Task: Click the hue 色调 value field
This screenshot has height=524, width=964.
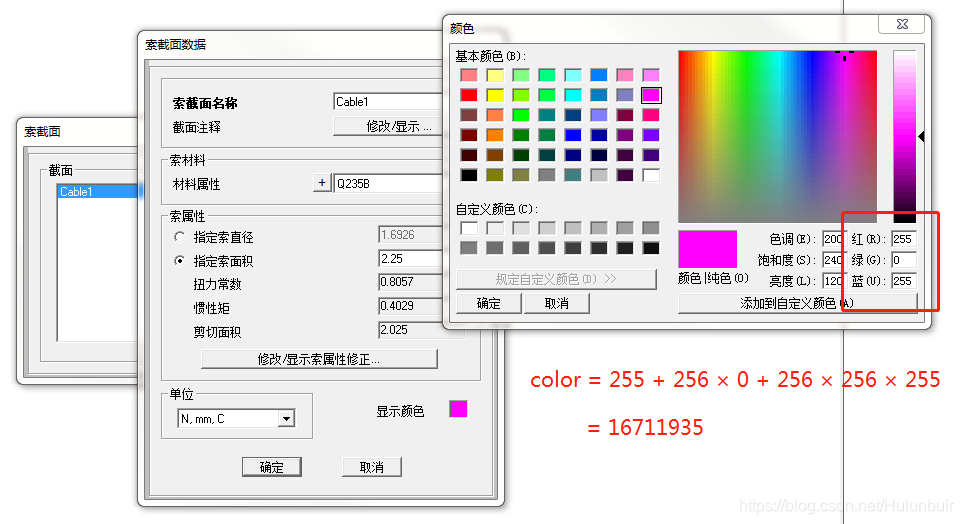Action: click(834, 239)
